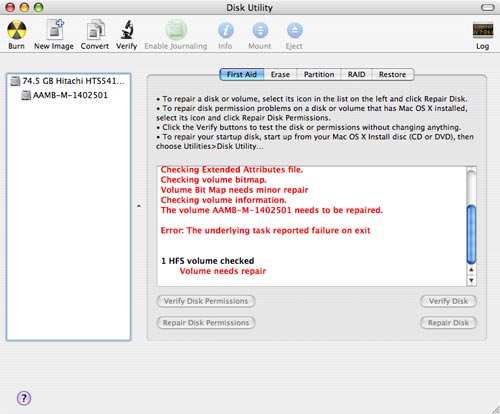Open the RAID tab
The height and width of the screenshot is (414, 500).
point(356,74)
